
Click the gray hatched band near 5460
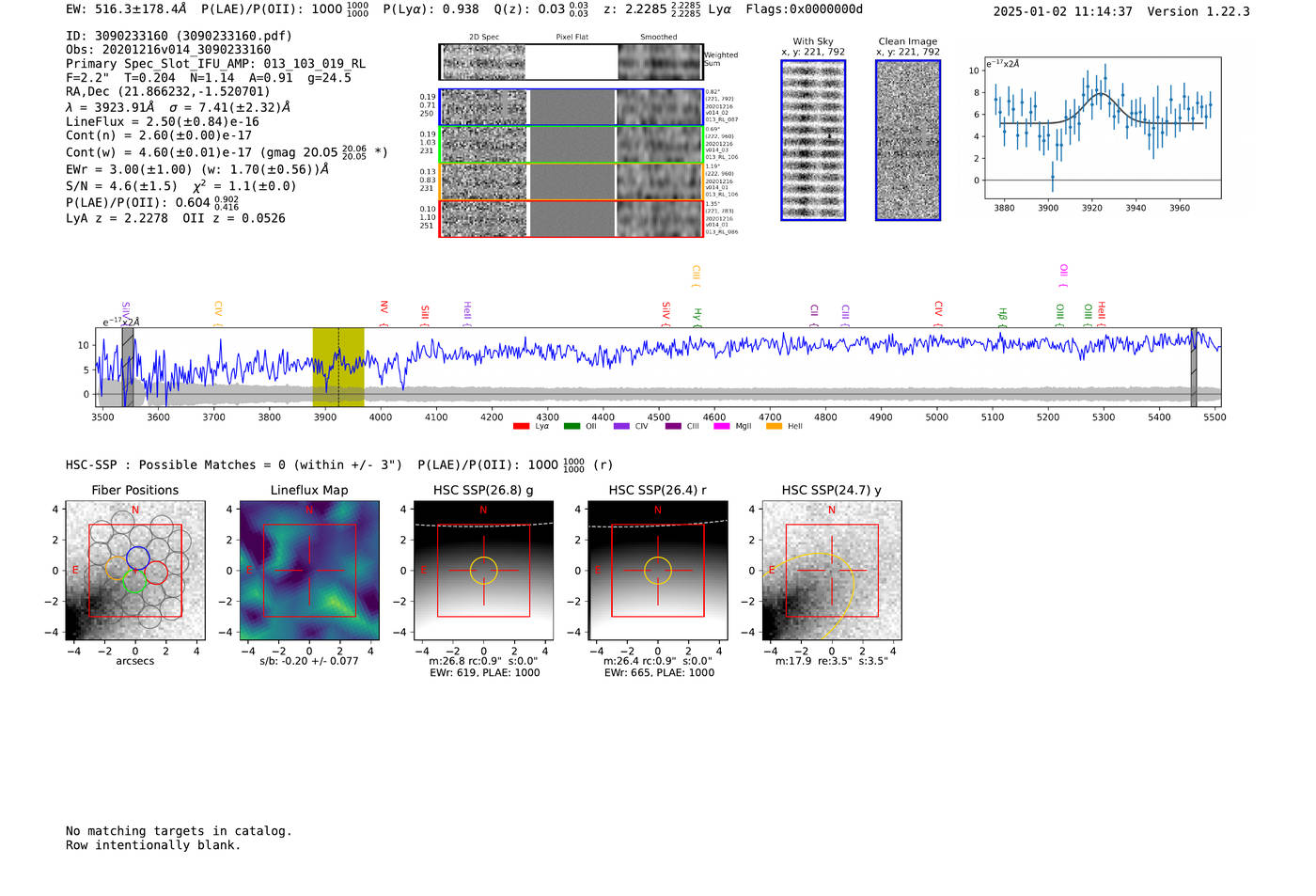[x=1194, y=368]
